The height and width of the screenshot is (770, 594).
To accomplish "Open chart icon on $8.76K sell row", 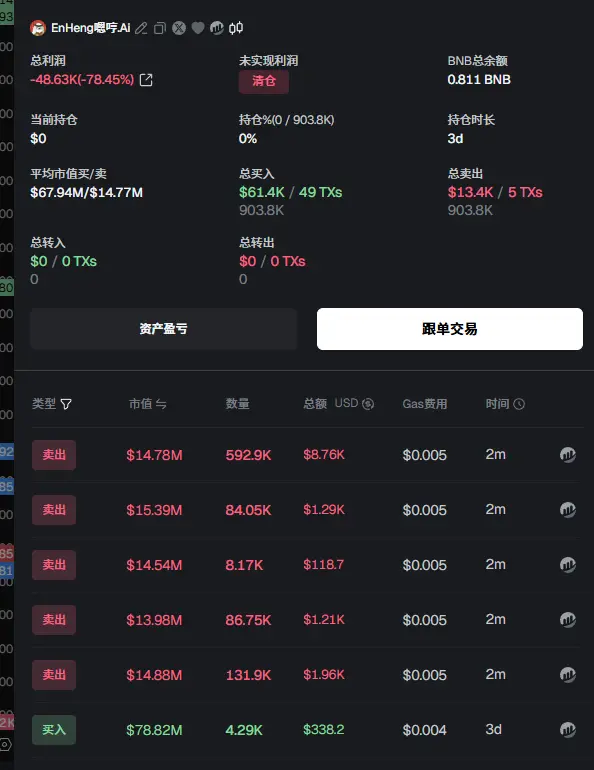I will [568, 455].
